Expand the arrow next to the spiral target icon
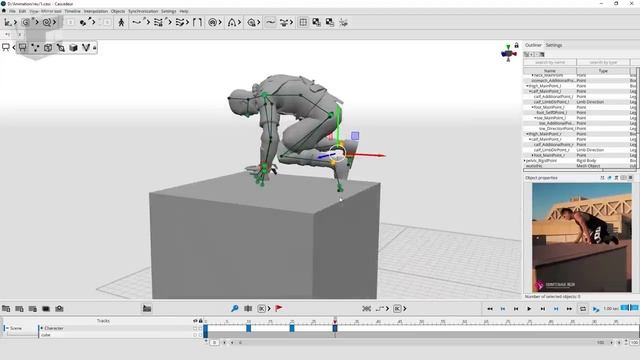This screenshot has height=360, width=640. click(220, 22)
